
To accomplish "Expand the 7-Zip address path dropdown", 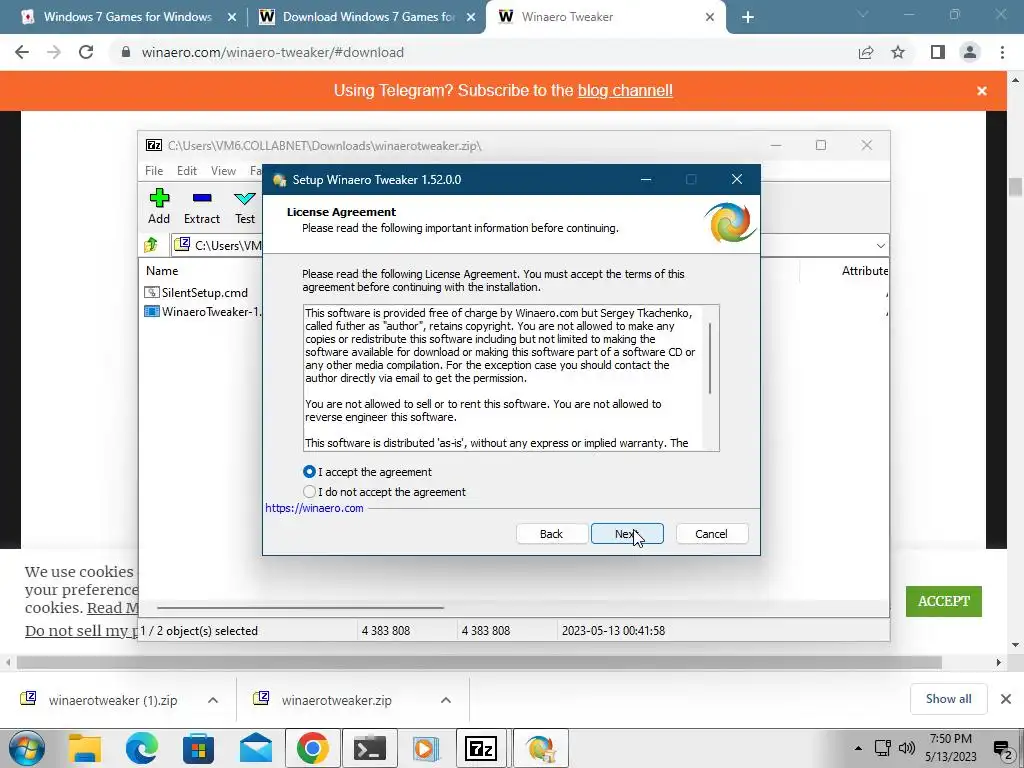I will tap(880, 246).
